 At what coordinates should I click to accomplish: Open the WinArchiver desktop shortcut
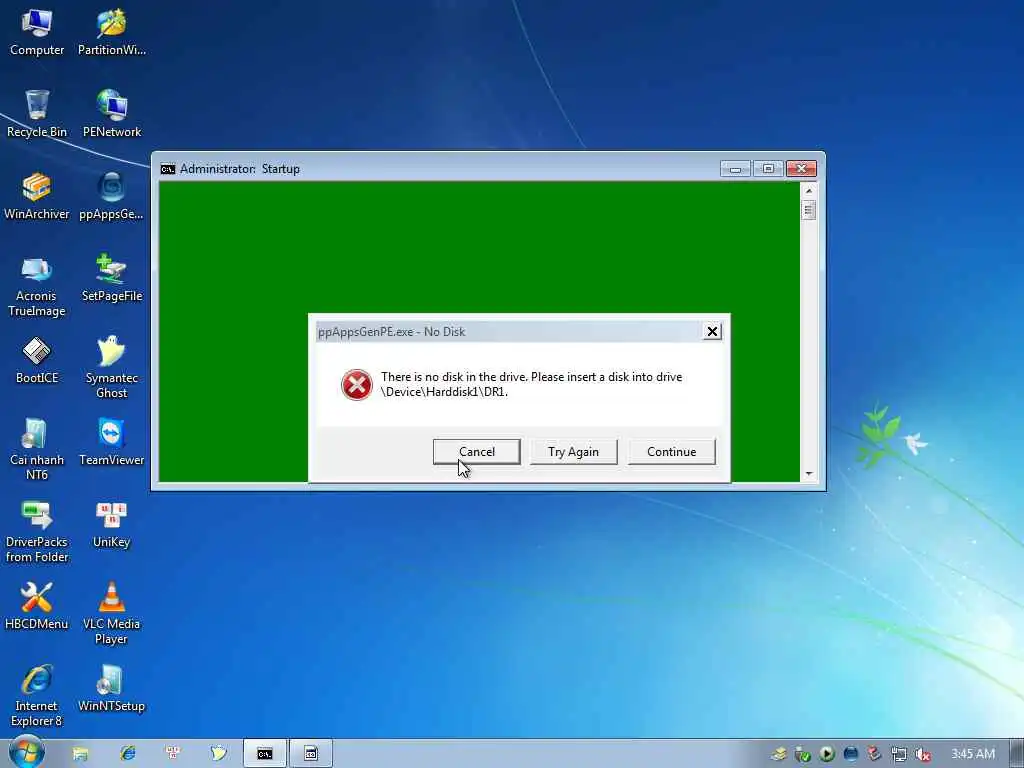point(37,197)
